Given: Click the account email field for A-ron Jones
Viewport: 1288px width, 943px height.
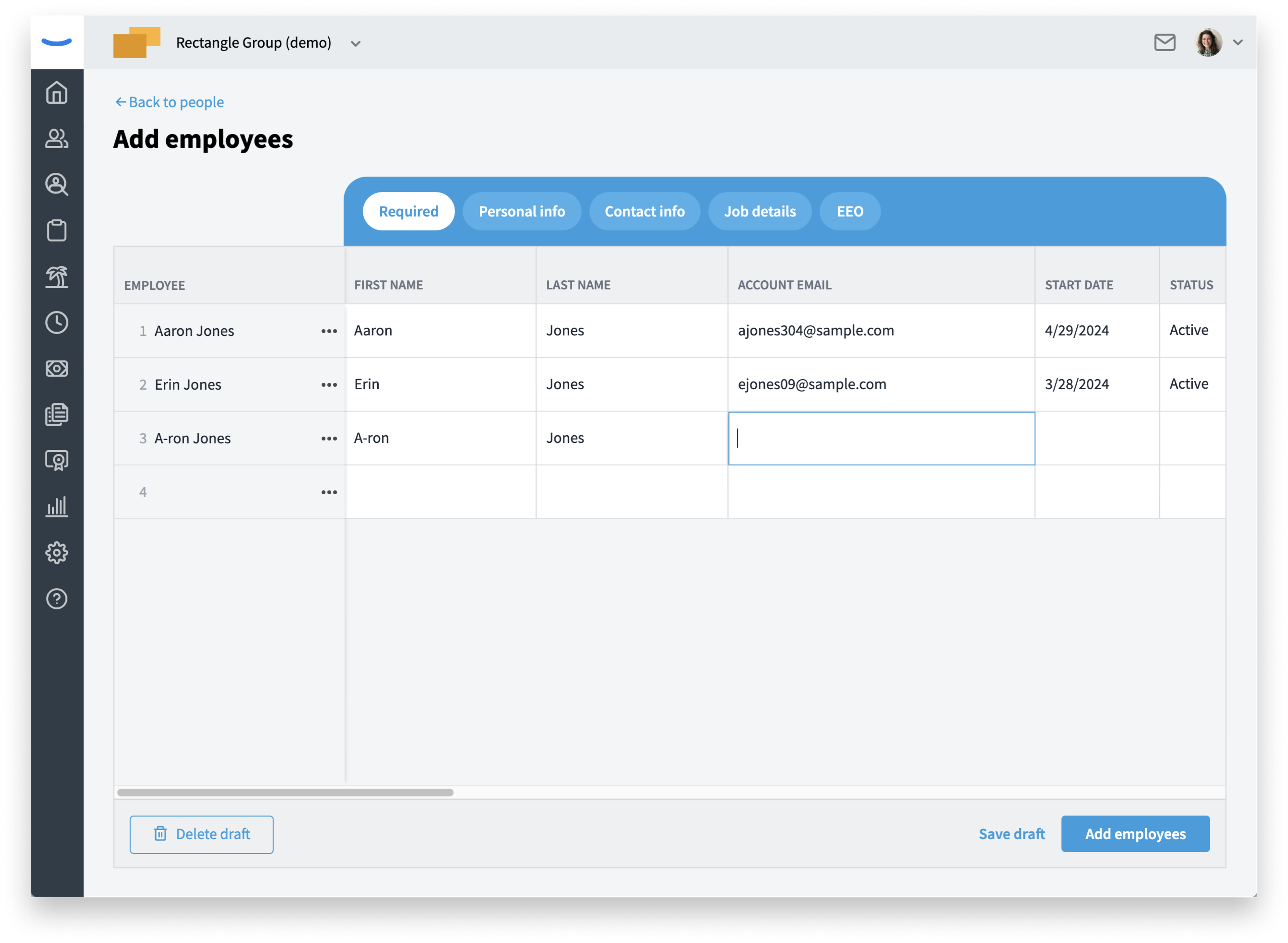Looking at the screenshot, I should tap(881, 438).
